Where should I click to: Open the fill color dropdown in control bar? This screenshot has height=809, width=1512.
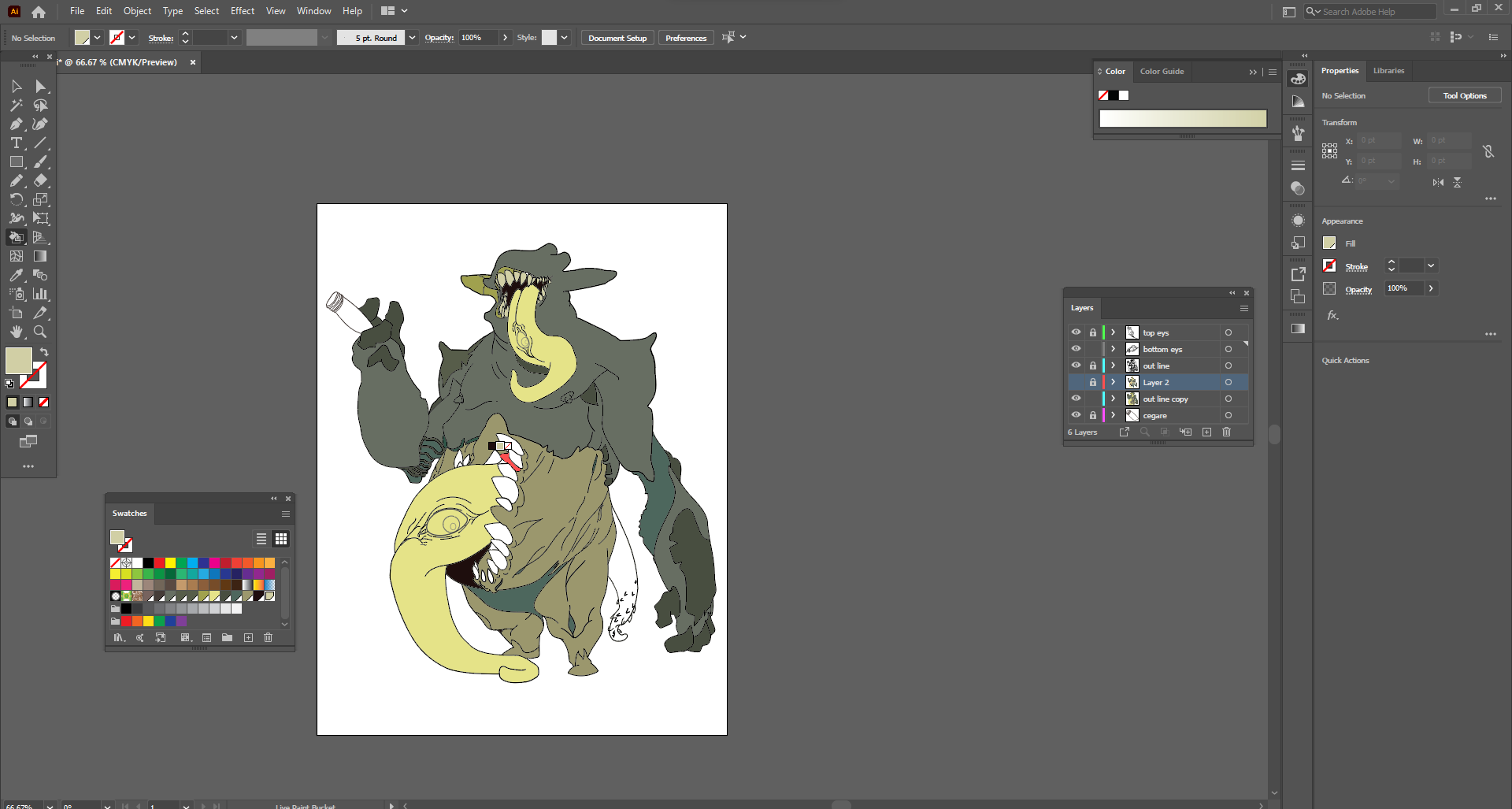click(97, 38)
